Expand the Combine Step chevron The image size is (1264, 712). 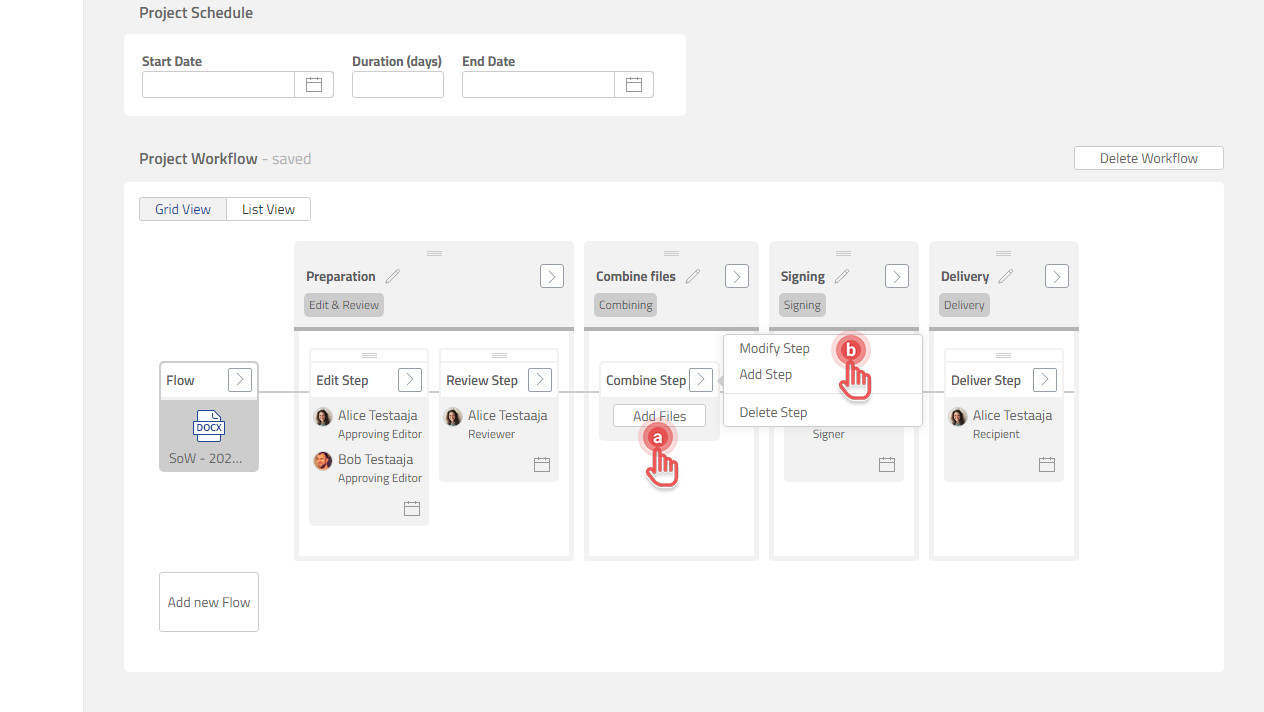pyautogui.click(x=701, y=379)
